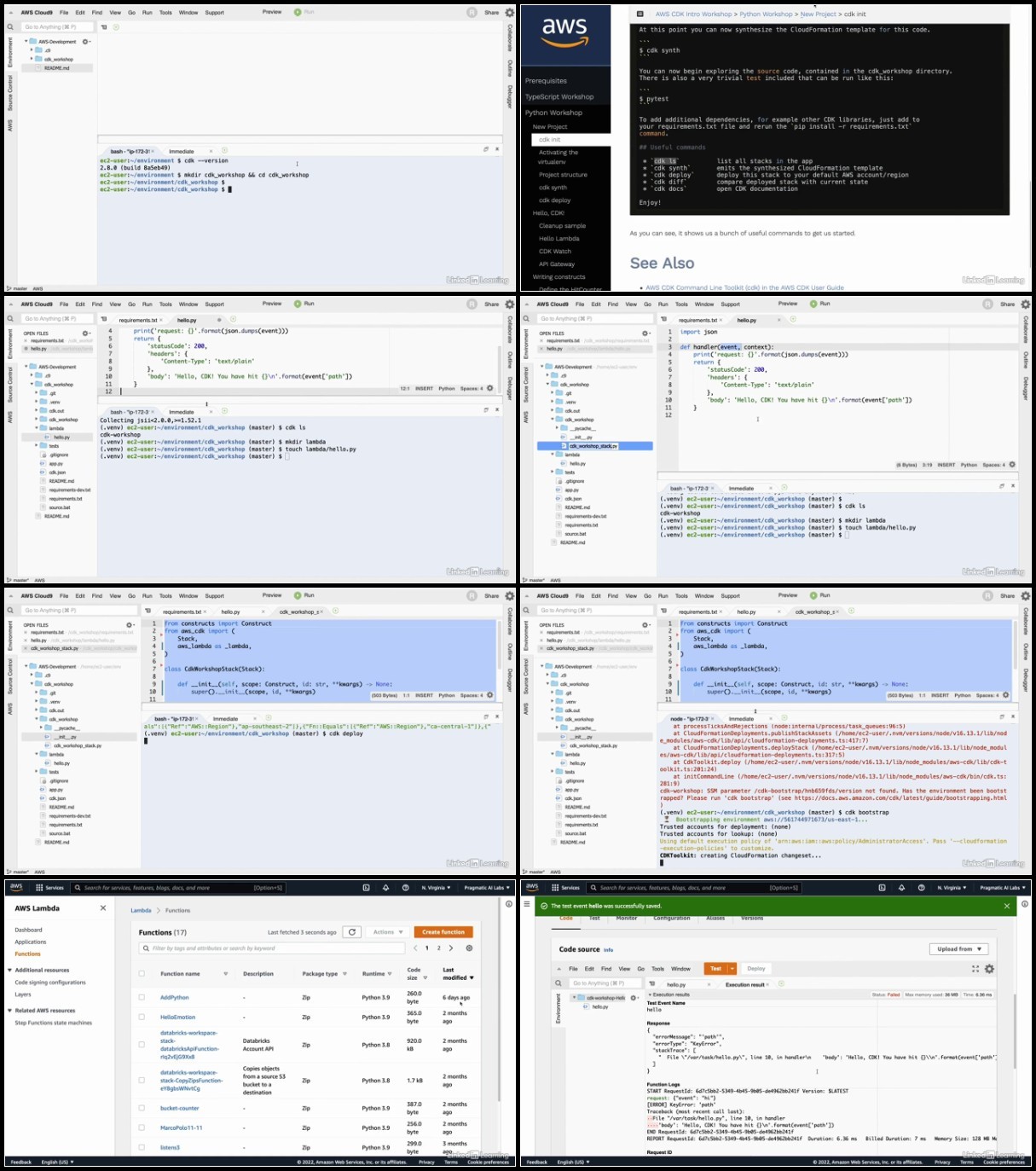The image size is (1036, 1171).
Task: Open 'cdk deploy' in workshop sidebar
Action: (555, 200)
